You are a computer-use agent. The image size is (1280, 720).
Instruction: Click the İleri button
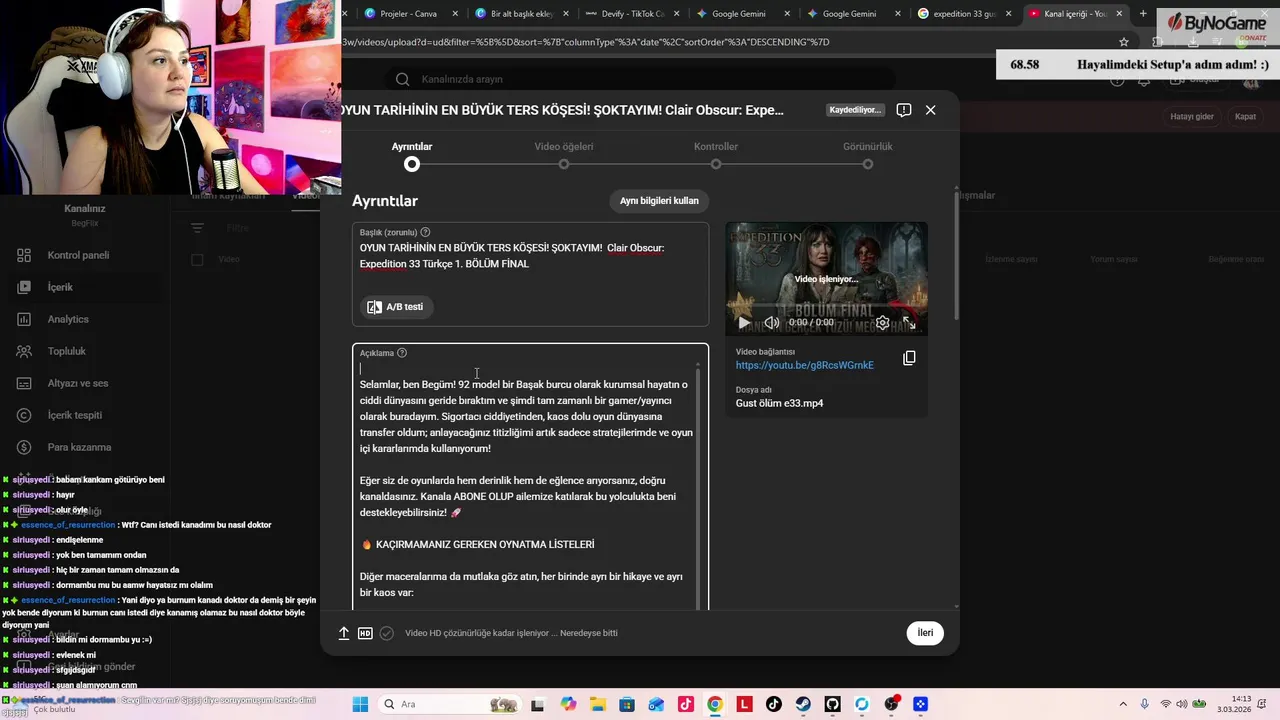click(x=925, y=633)
